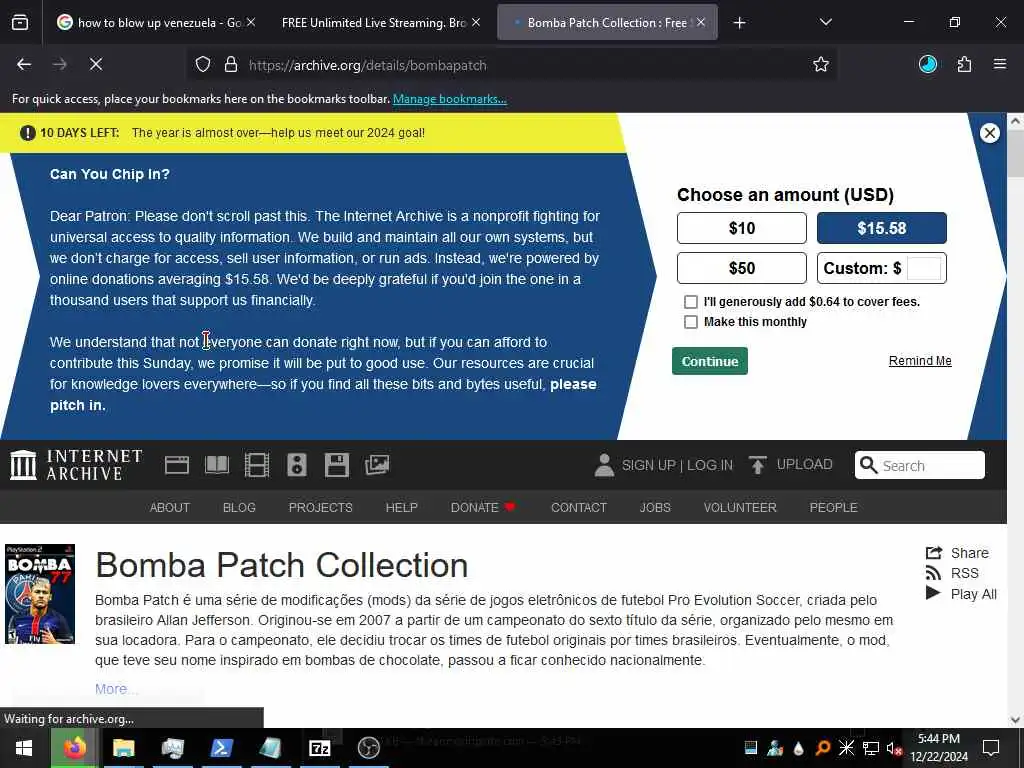Open OBS Studio from the taskbar
This screenshot has height=768, width=1024.
(369, 748)
